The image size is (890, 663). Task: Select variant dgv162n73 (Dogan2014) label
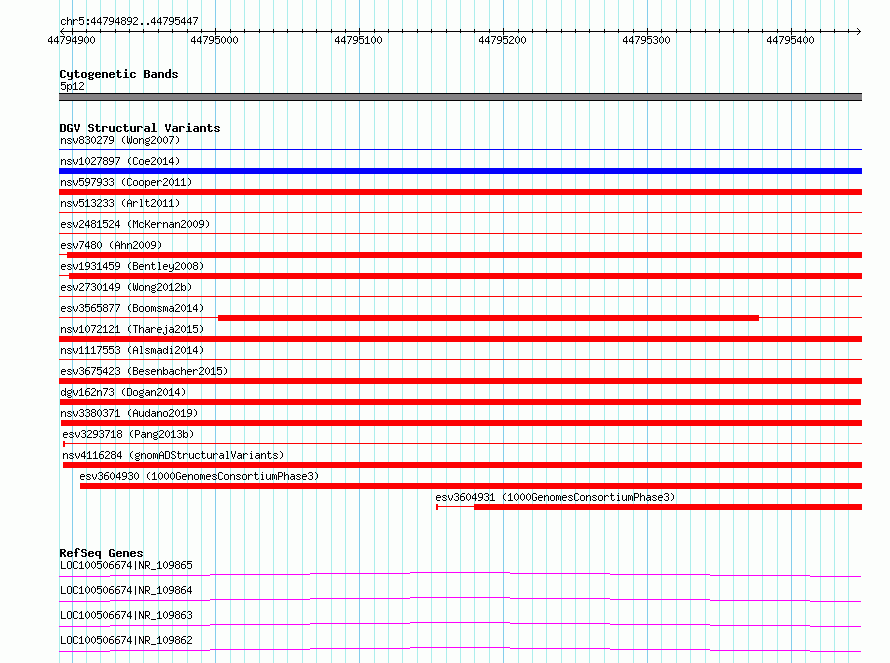pyautogui.click(x=123, y=392)
